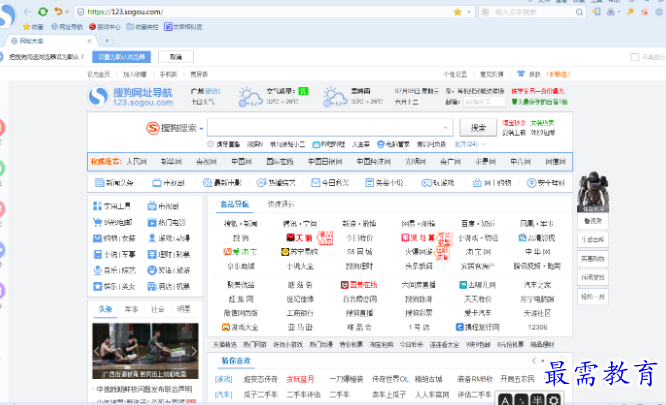Screen dimensions: 666x405
Task: Click the shield icon in address bar
Action: click(x=81, y=12)
